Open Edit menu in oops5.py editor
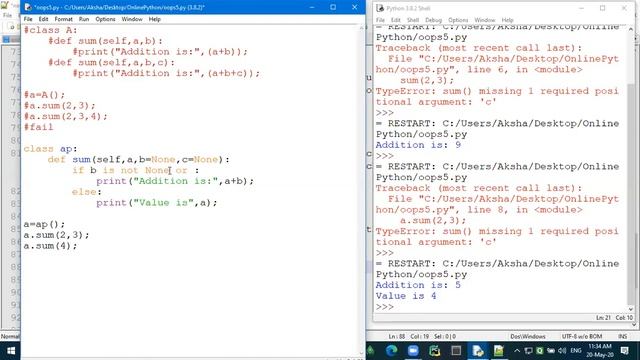 (43, 19)
